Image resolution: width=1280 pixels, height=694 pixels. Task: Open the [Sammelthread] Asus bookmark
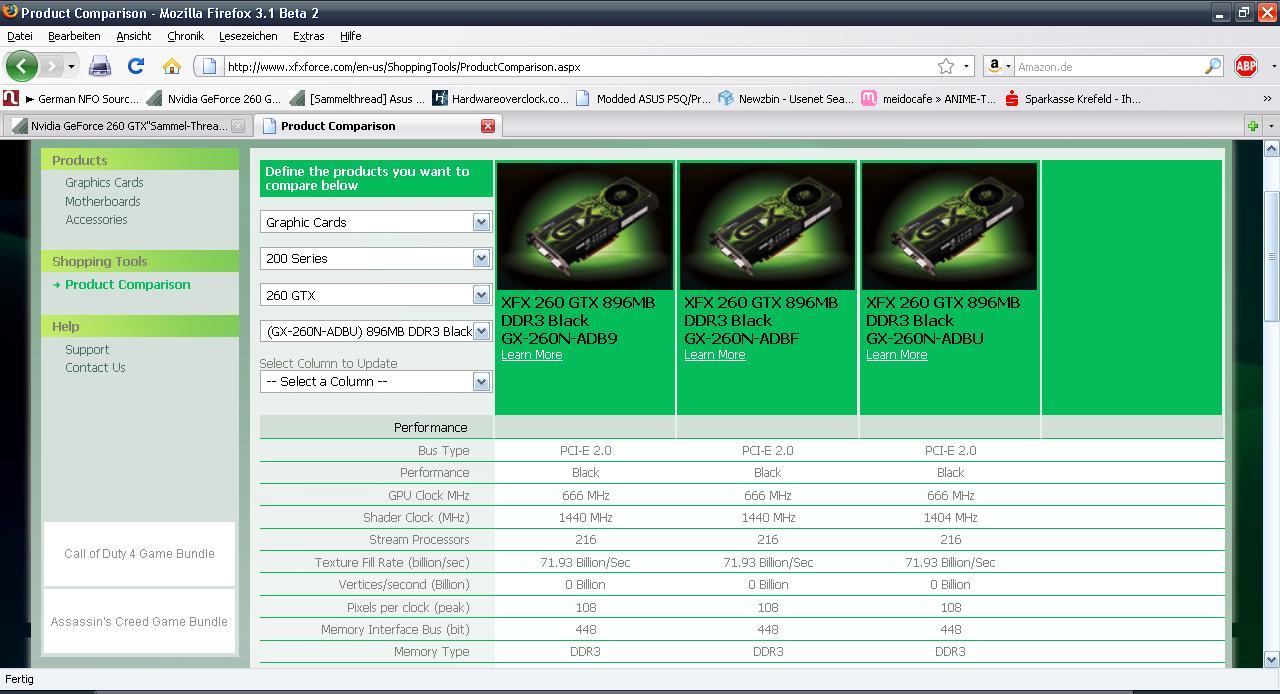(357, 98)
